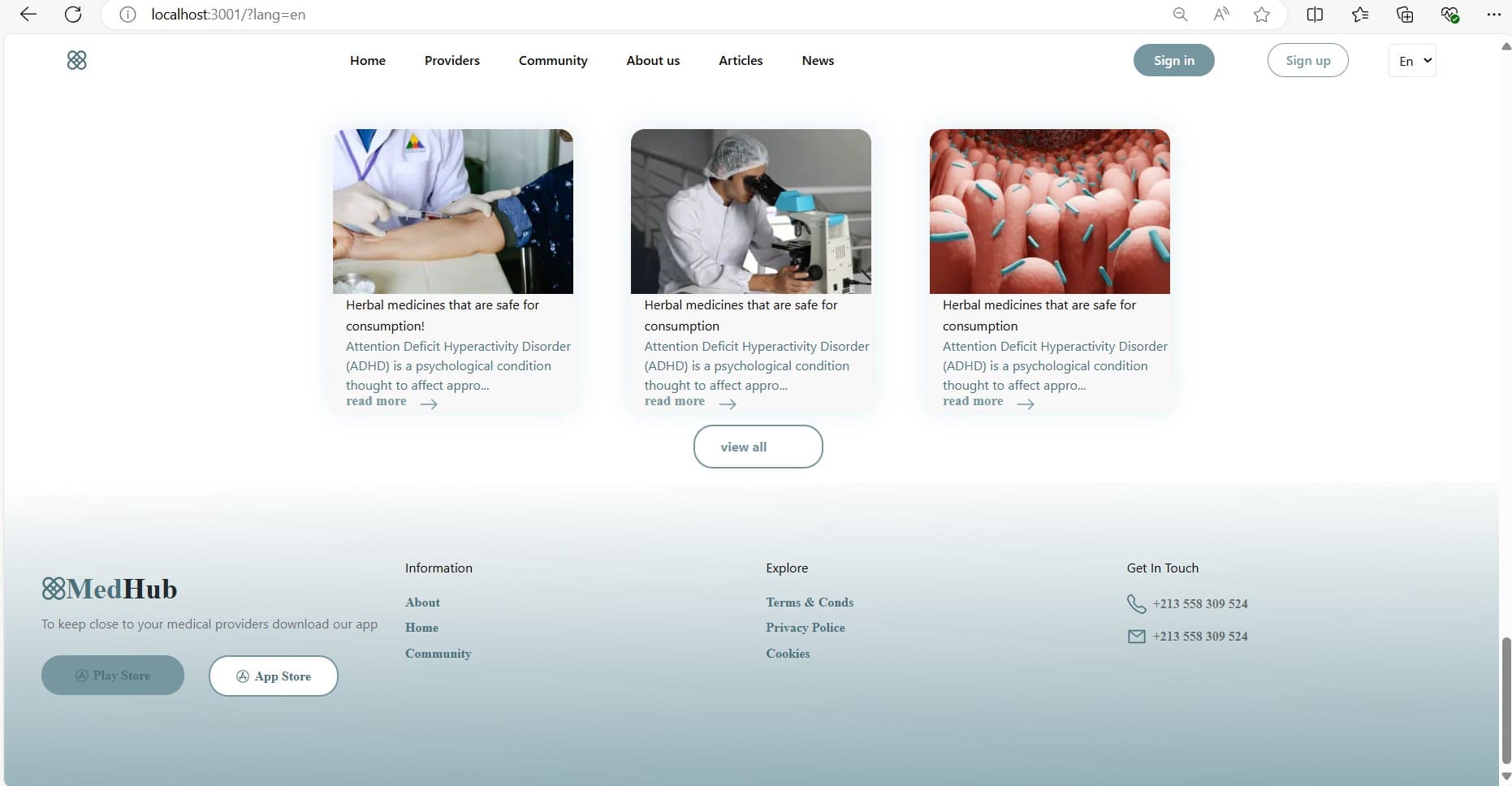Click the view all button
The height and width of the screenshot is (786, 1512).
(758, 447)
